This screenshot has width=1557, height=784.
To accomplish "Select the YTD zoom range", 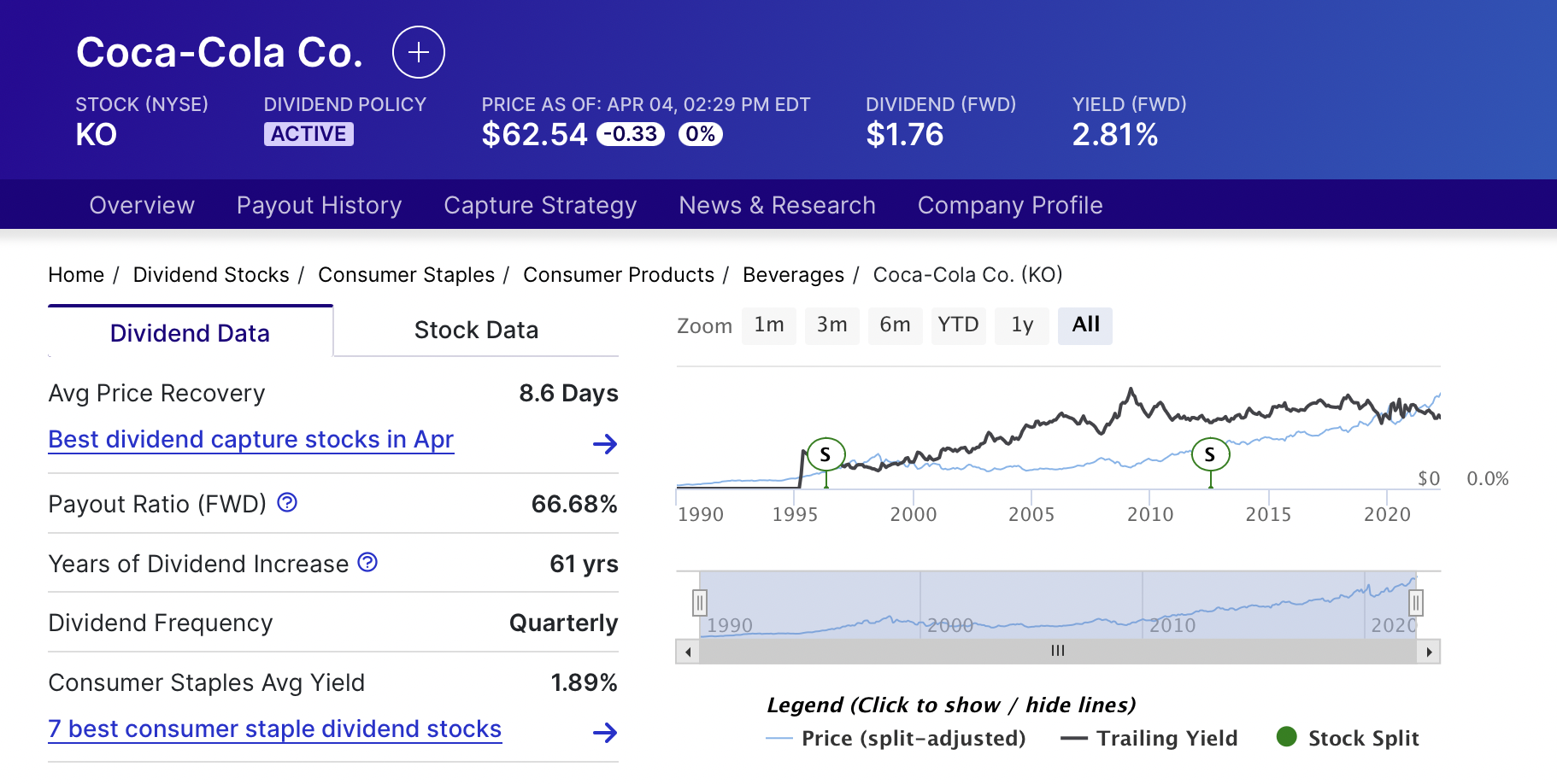I will click(958, 325).
